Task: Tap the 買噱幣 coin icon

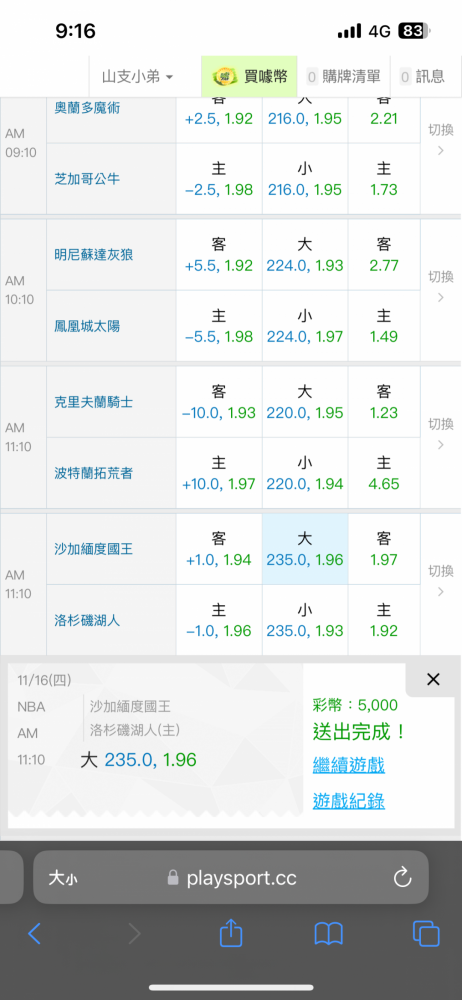Action: click(x=222, y=77)
